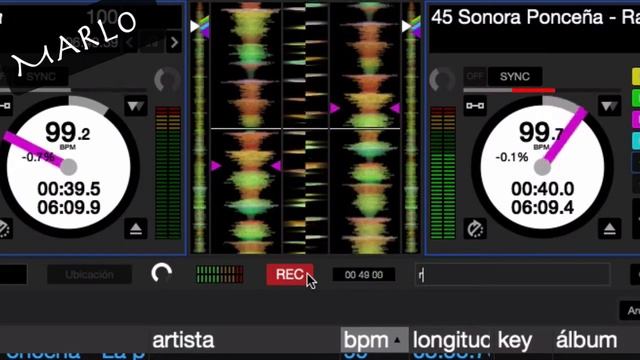Click eject button on right deck
The width and height of the screenshot is (640, 360).
[609, 229]
